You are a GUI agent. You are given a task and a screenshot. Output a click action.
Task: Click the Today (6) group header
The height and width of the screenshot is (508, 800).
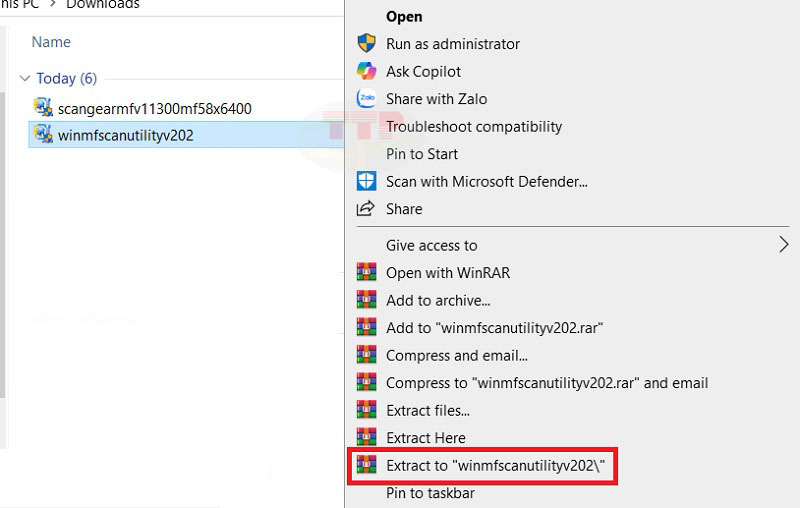point(66,79)
